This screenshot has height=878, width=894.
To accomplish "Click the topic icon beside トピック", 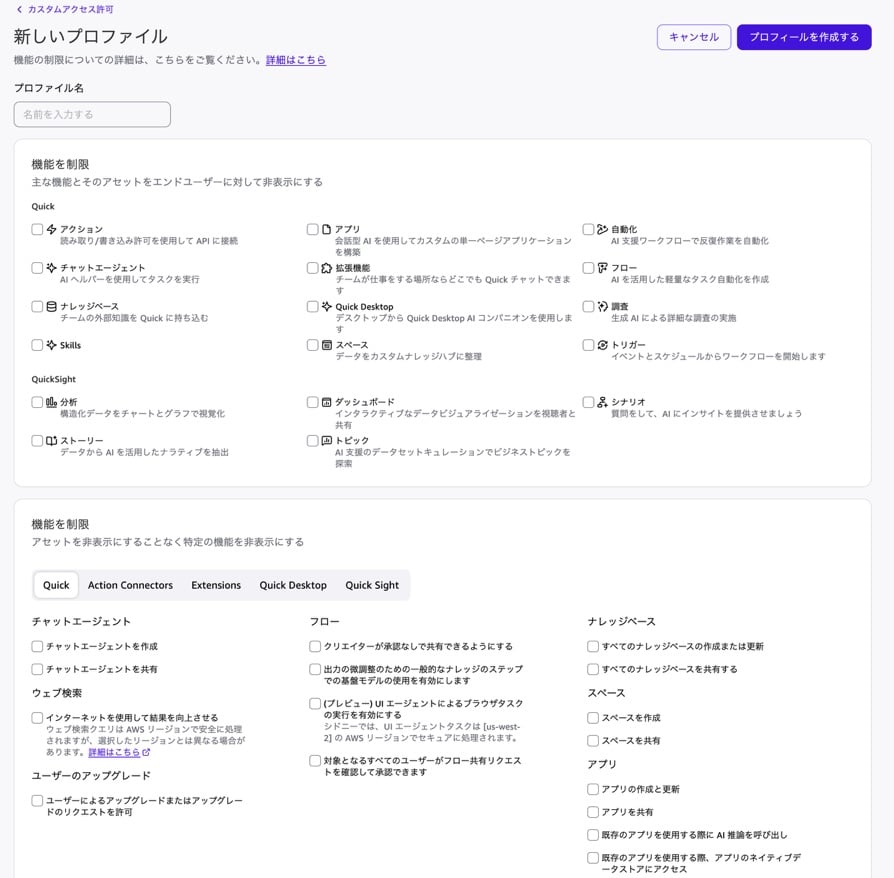I will pyautogui.click(x=327, y=441).
